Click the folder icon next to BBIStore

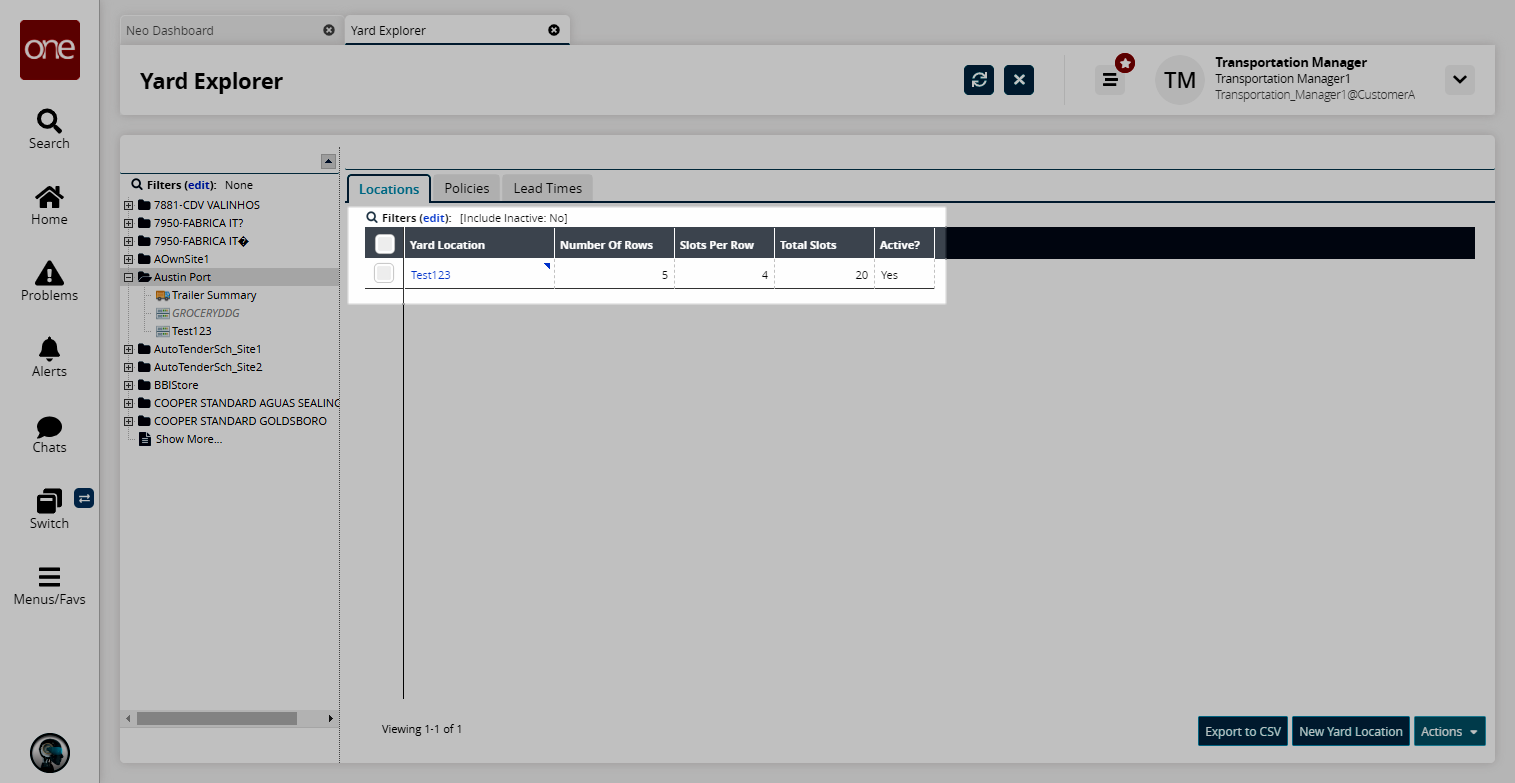144,385
